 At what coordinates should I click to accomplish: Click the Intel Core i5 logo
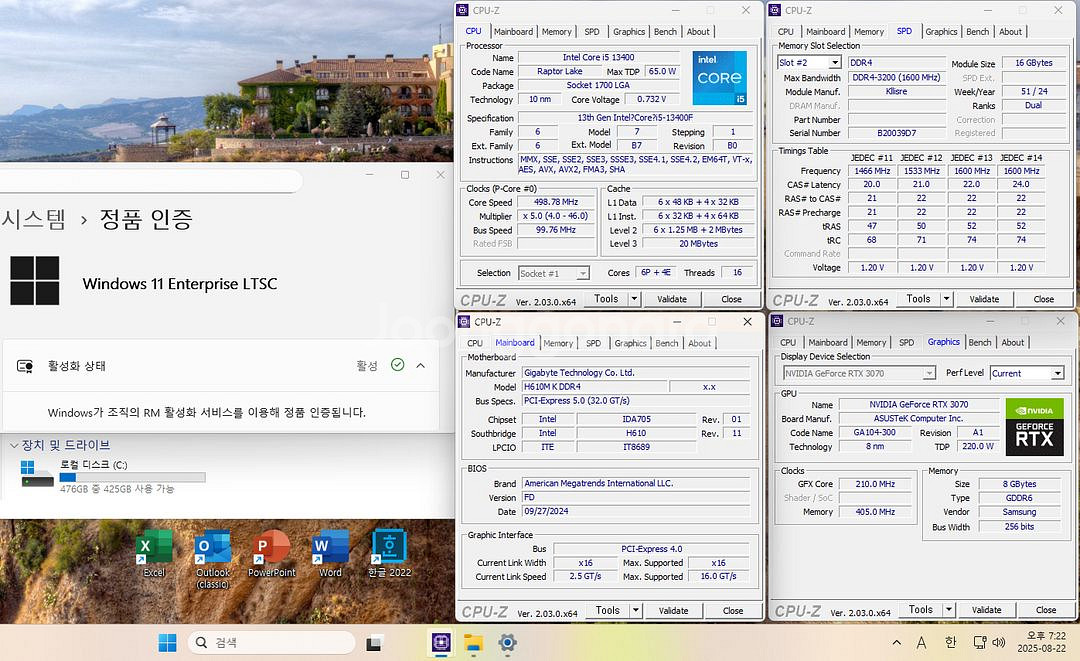pyautogui.click(x=719, y=78)
